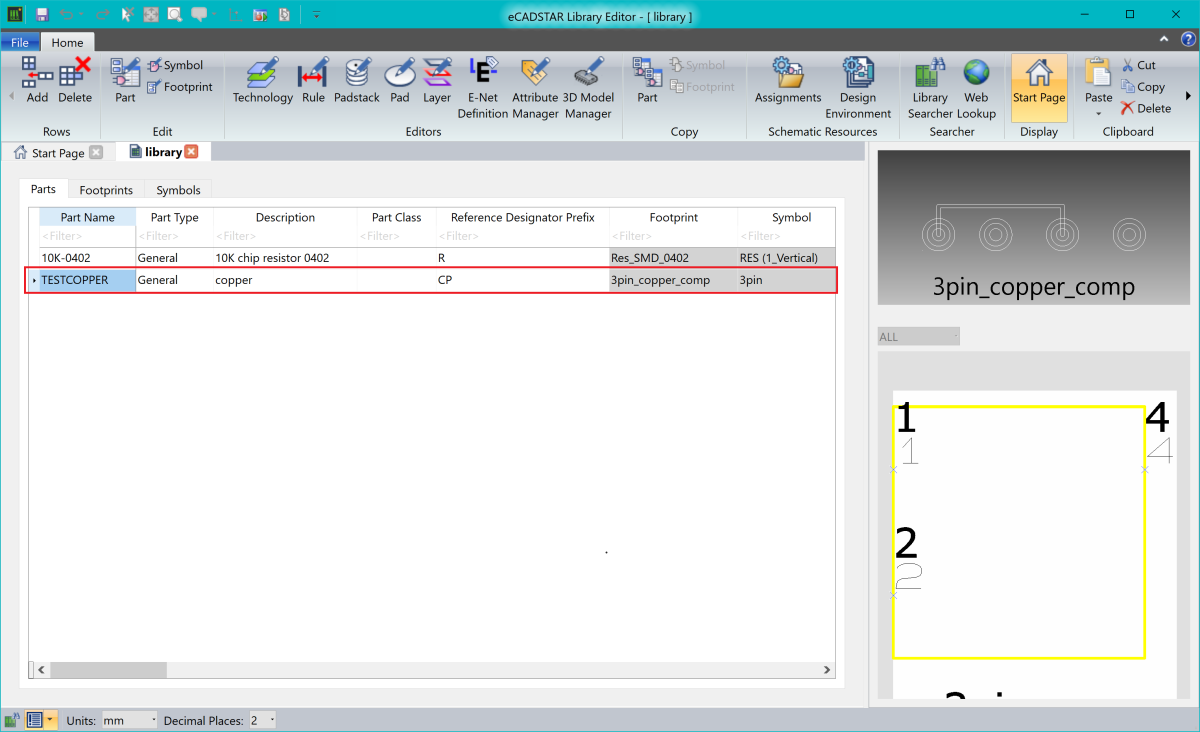The height and width of the screenshot is (732, 1200).
Task: Select the Home ribbon tab
Action: (68, 43)
